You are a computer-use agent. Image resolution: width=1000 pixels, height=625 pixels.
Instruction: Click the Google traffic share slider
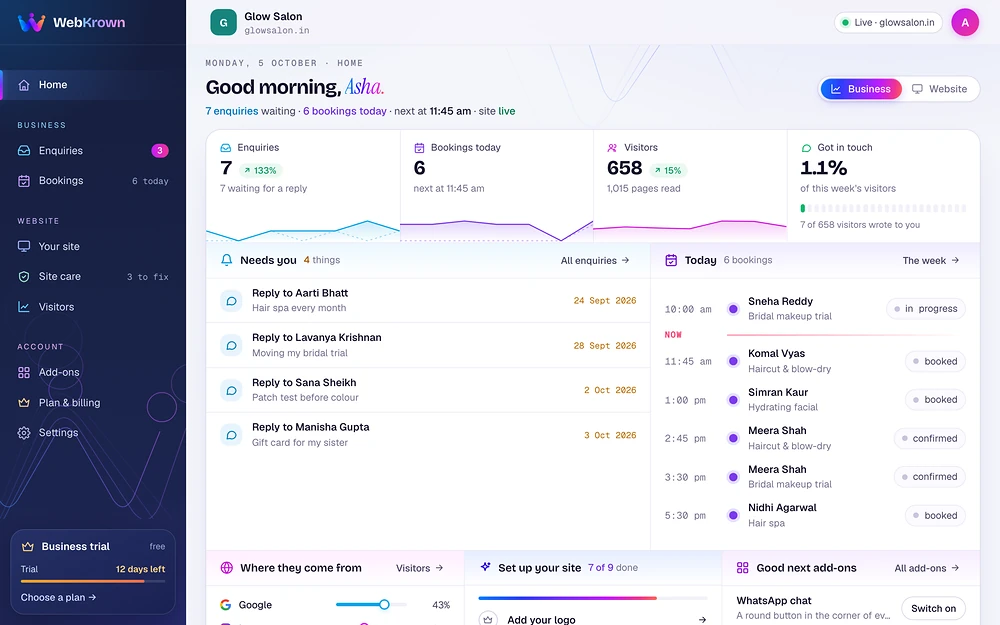coord(371,605)
